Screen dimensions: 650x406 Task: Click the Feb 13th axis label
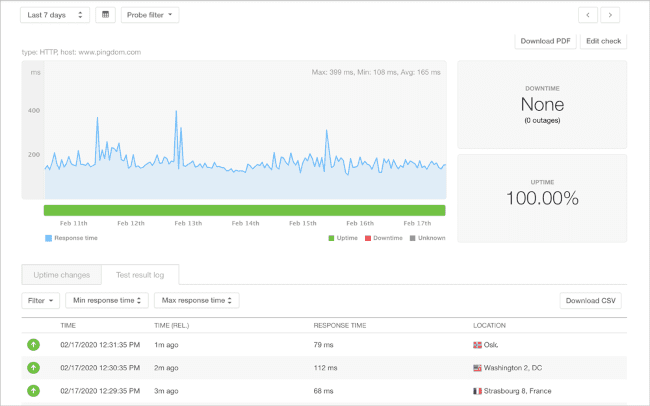point(188,223)
